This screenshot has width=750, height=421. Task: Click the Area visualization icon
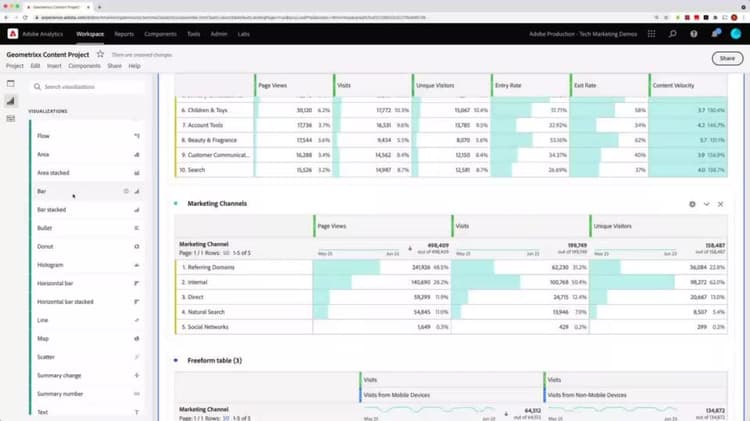coord(137,155)
